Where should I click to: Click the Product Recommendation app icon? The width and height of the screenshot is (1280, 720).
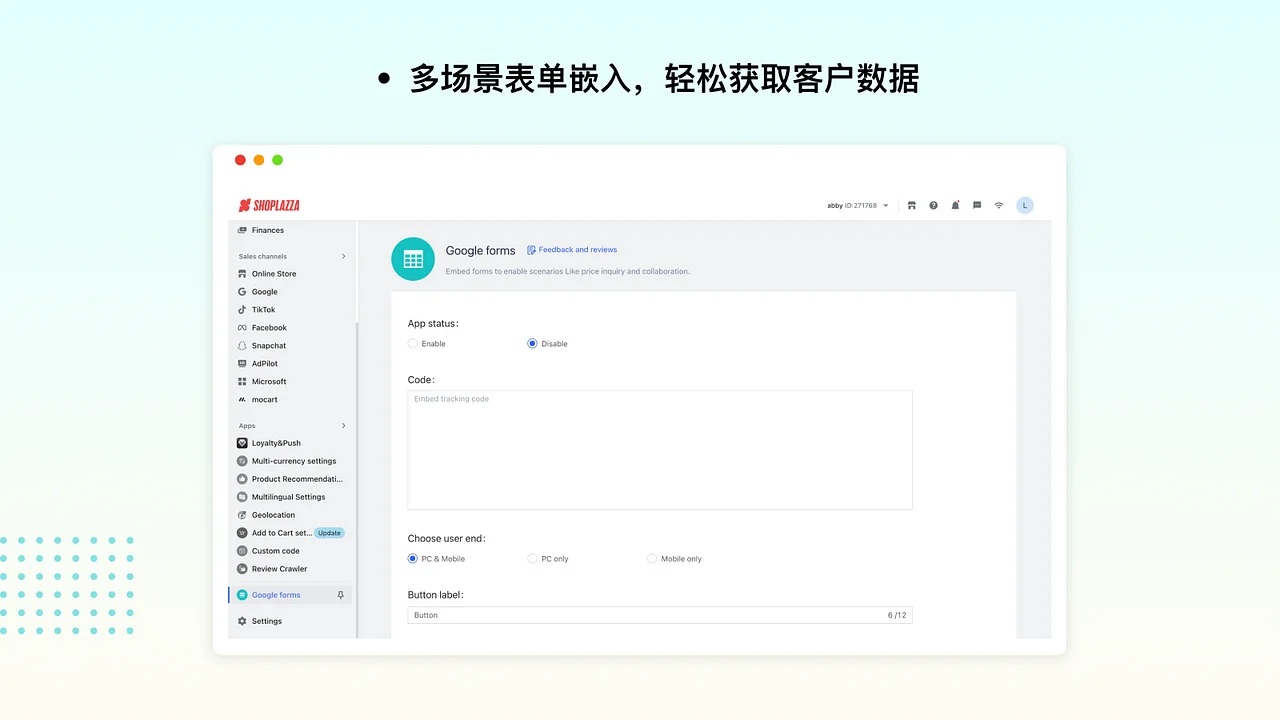pyautogui.click(x=242, y=479)
